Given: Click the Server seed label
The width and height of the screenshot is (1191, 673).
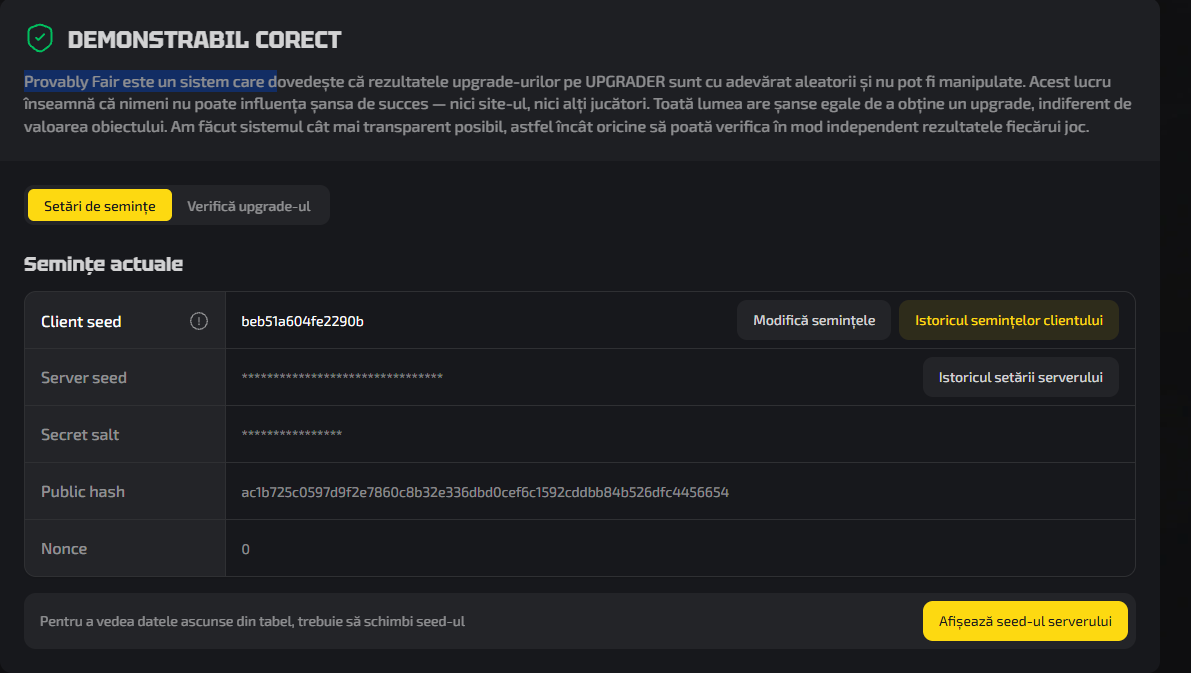Looking at the screenshot, I should tap(84, 378).
